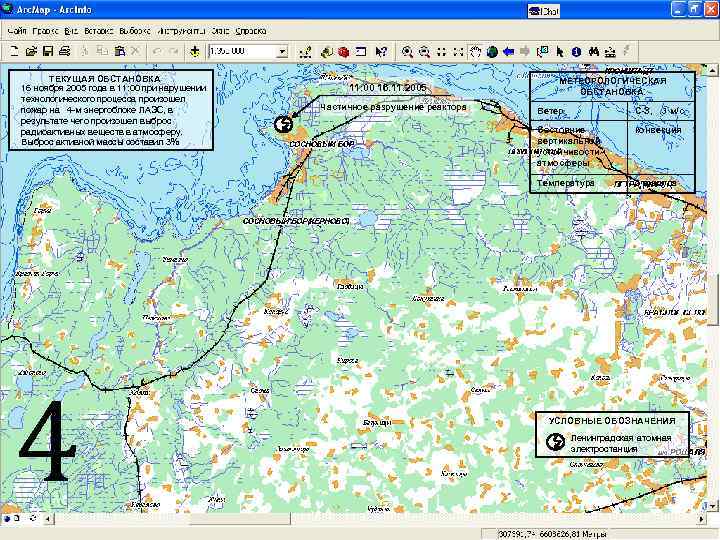The width and height of the screenshot is (720, 540).
Task: Open the Файл menu
Action: [17, 31]
